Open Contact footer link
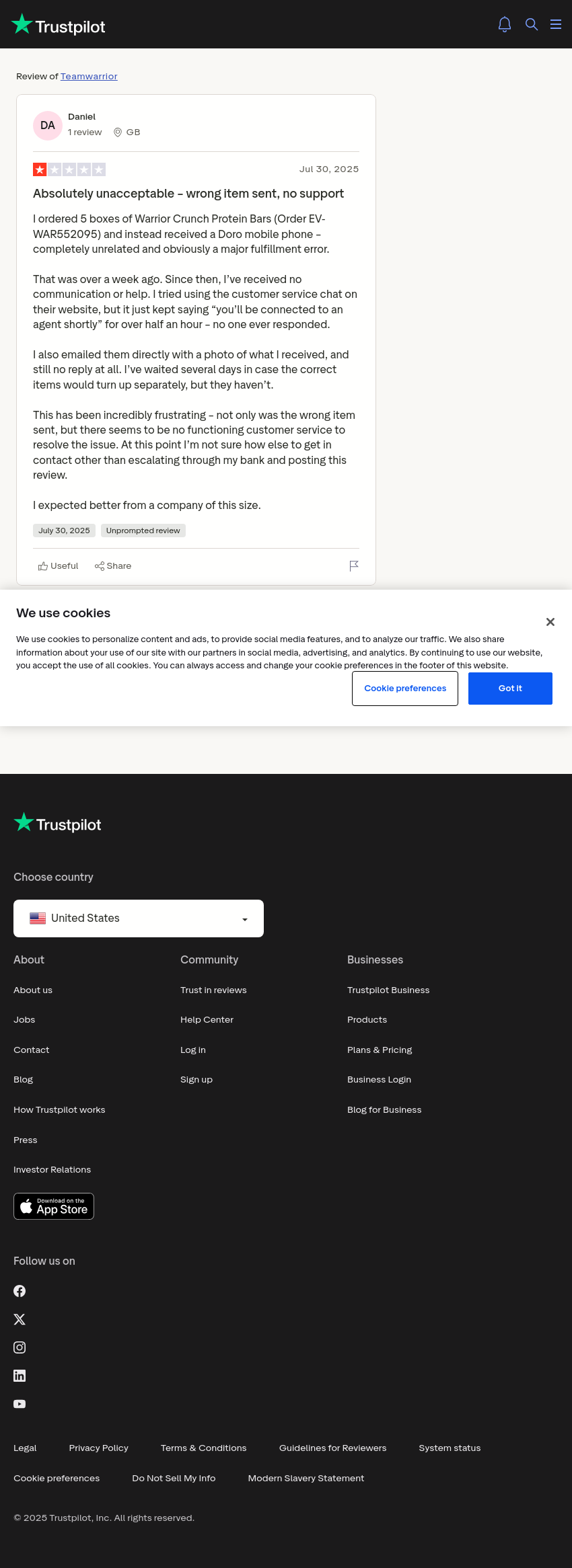 pos(32,1050)
